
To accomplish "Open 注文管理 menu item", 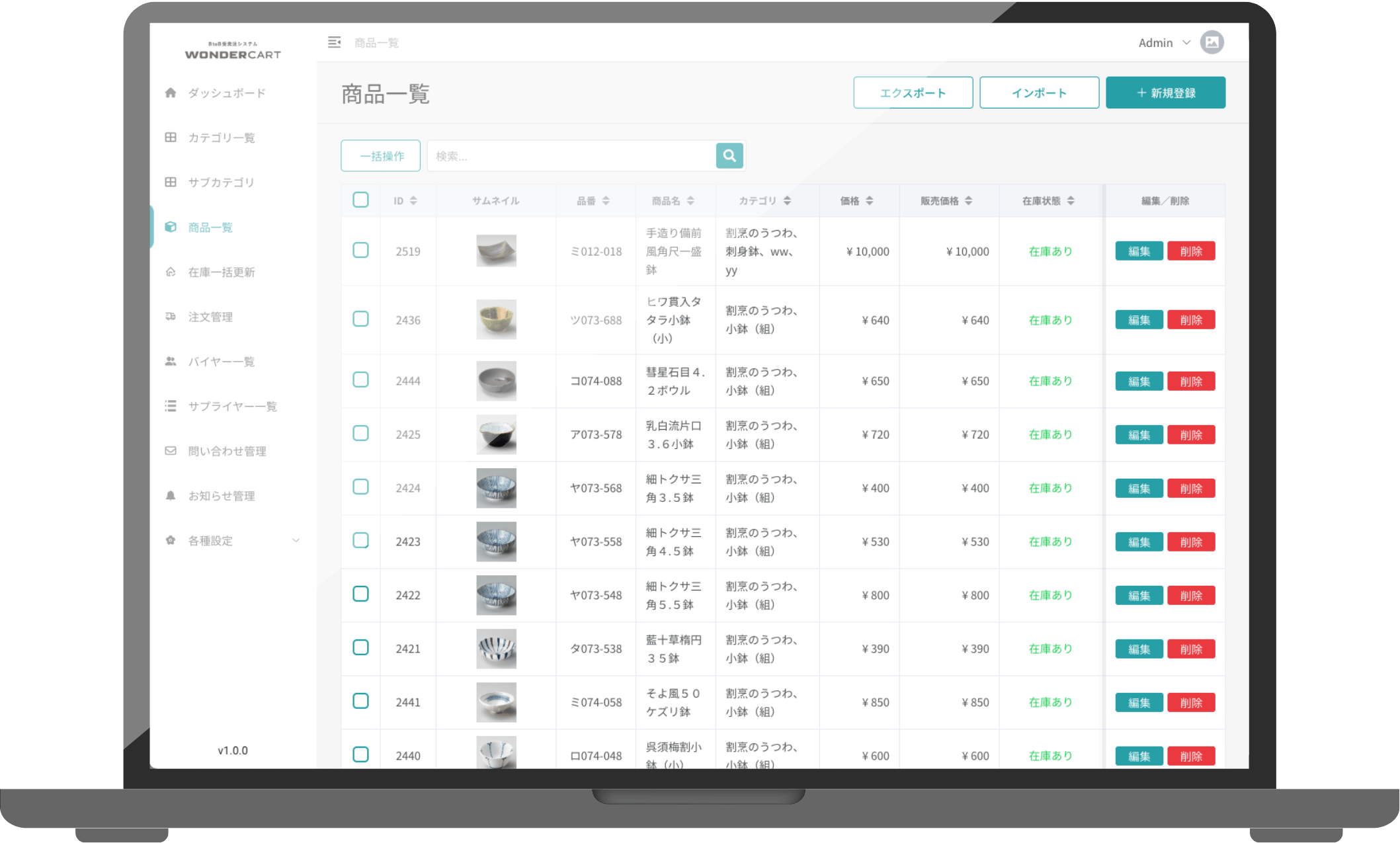I will click(210, 317).
